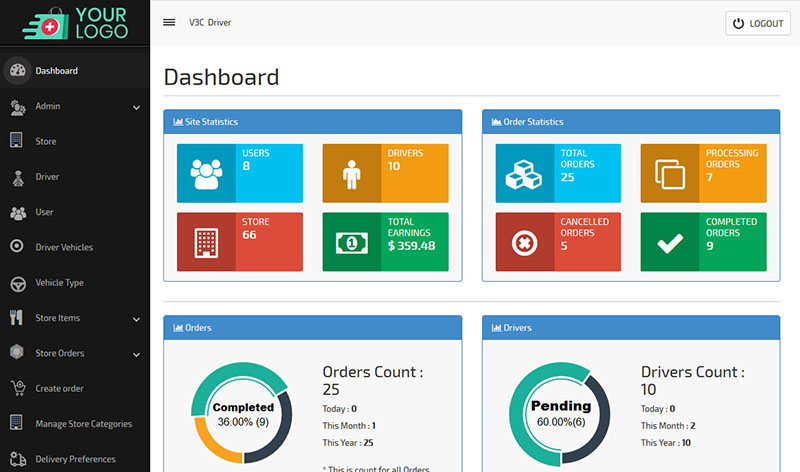Viewport: 800px width, 472px height.
Task: Click the User group icon in sidebar
Action: 18,213
